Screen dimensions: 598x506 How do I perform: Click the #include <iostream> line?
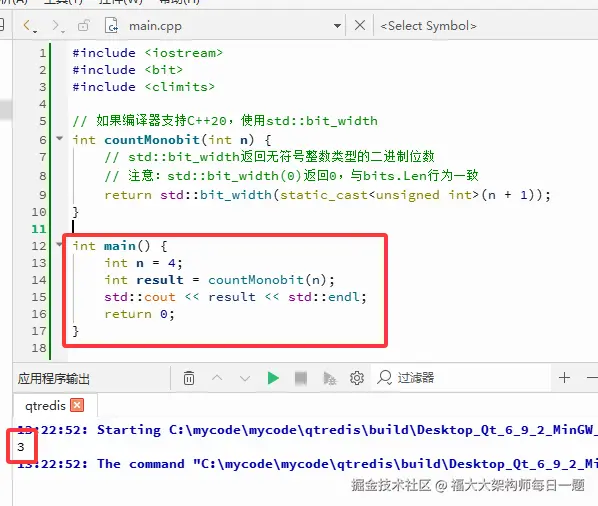pyautogui.click(x=148, y=53)
